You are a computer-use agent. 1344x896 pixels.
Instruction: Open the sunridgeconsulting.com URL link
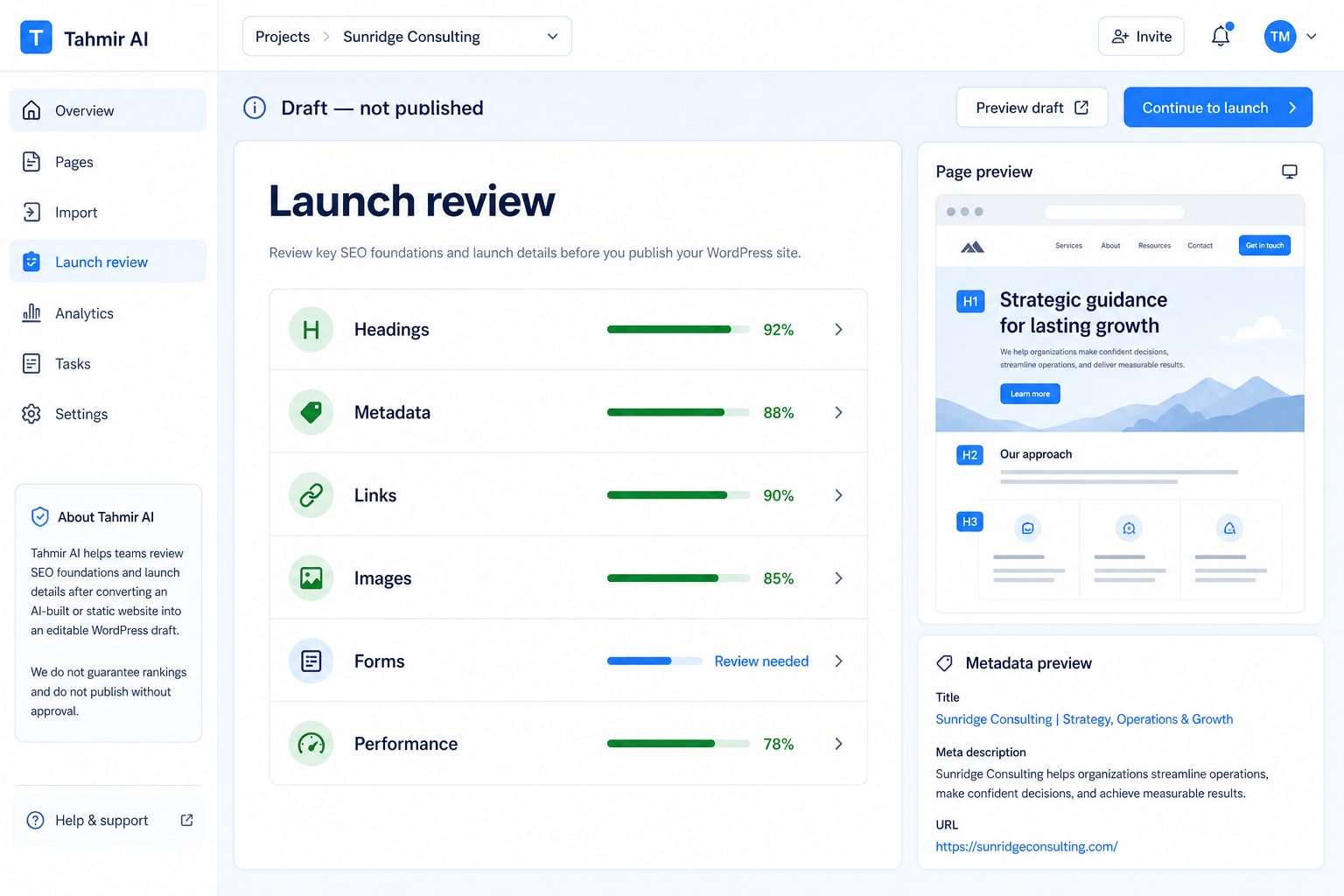tap(1026, 846)
